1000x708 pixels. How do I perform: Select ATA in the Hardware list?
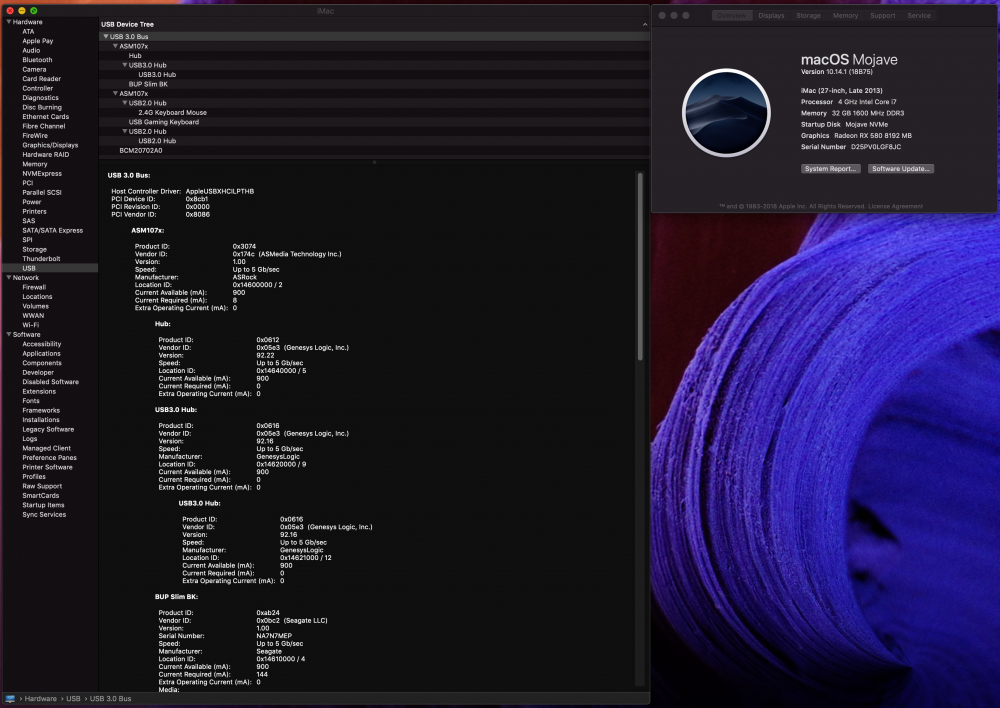tap(28, 31)
